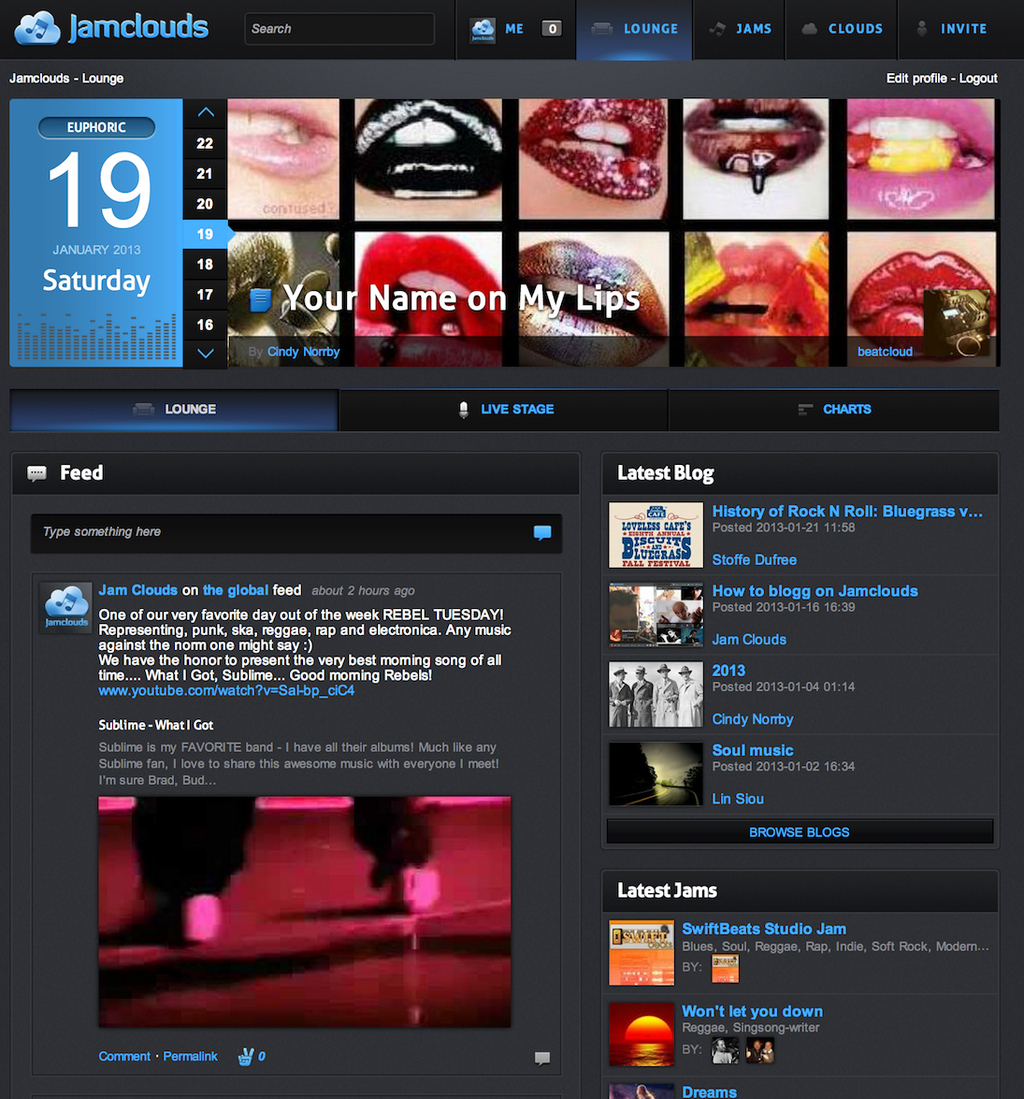Open the beatcloud link in banner
This screenshot has width=1024, height=1099.
[x=885, y=352]
